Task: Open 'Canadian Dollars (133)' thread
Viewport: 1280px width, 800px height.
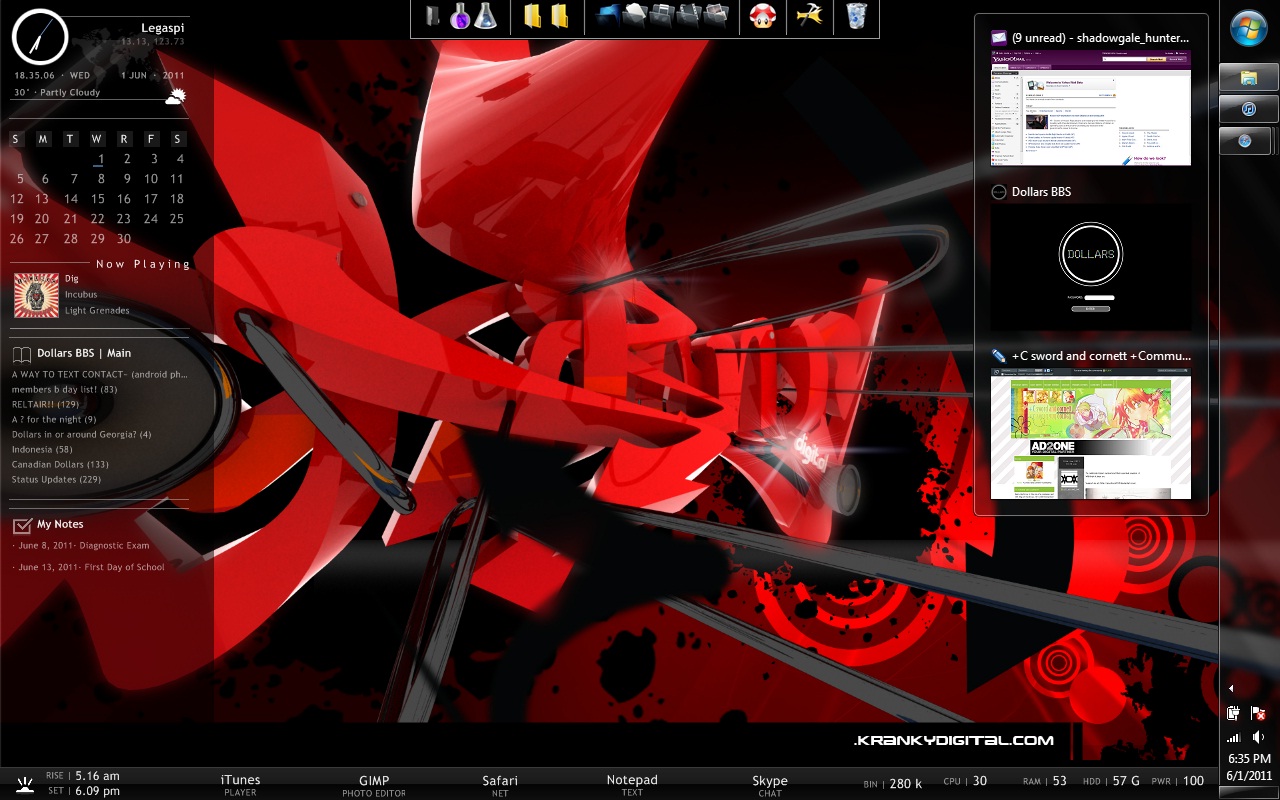Action: 60,464
